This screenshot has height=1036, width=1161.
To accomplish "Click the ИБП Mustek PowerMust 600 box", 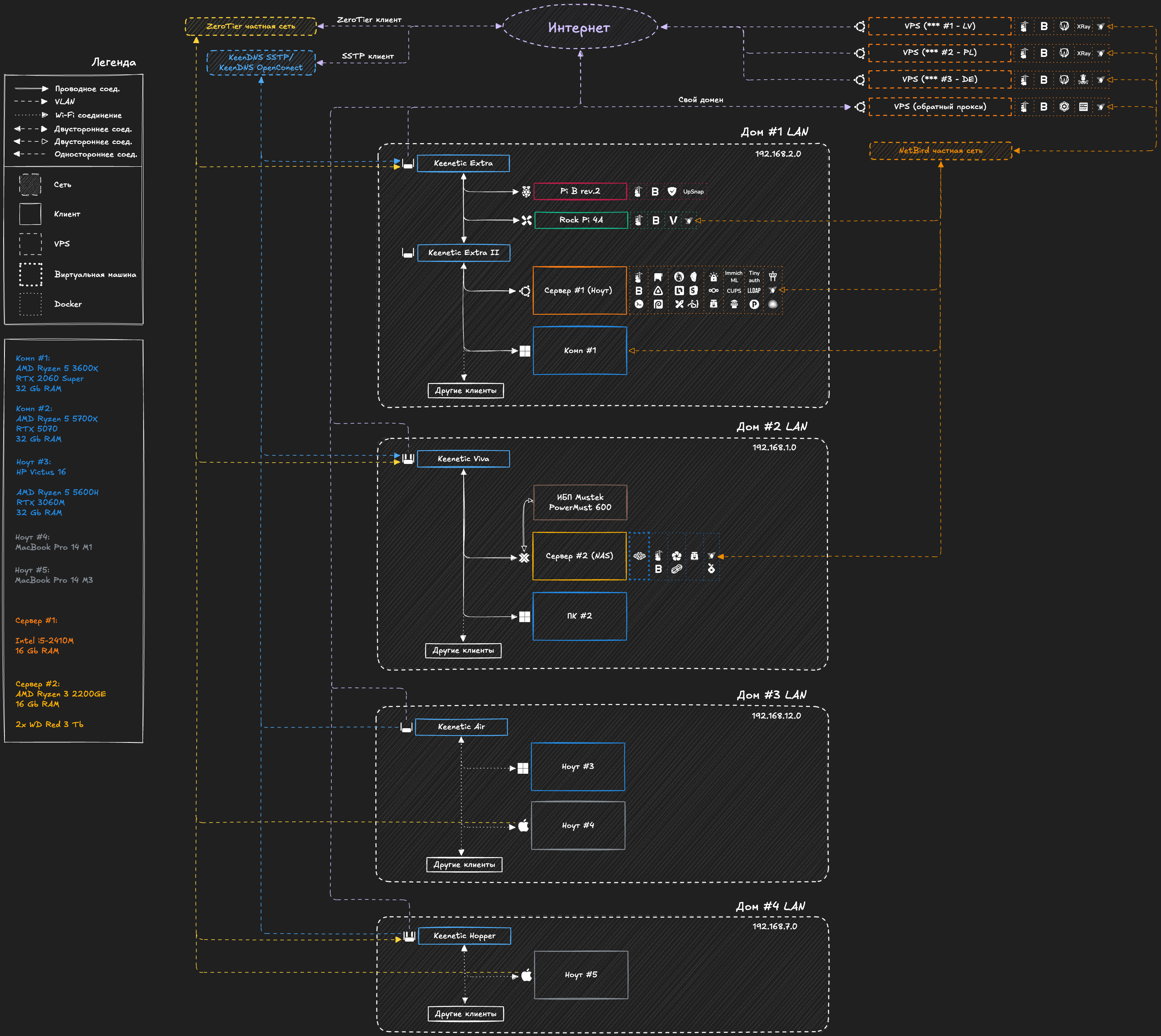I will (x=579, y=502).
